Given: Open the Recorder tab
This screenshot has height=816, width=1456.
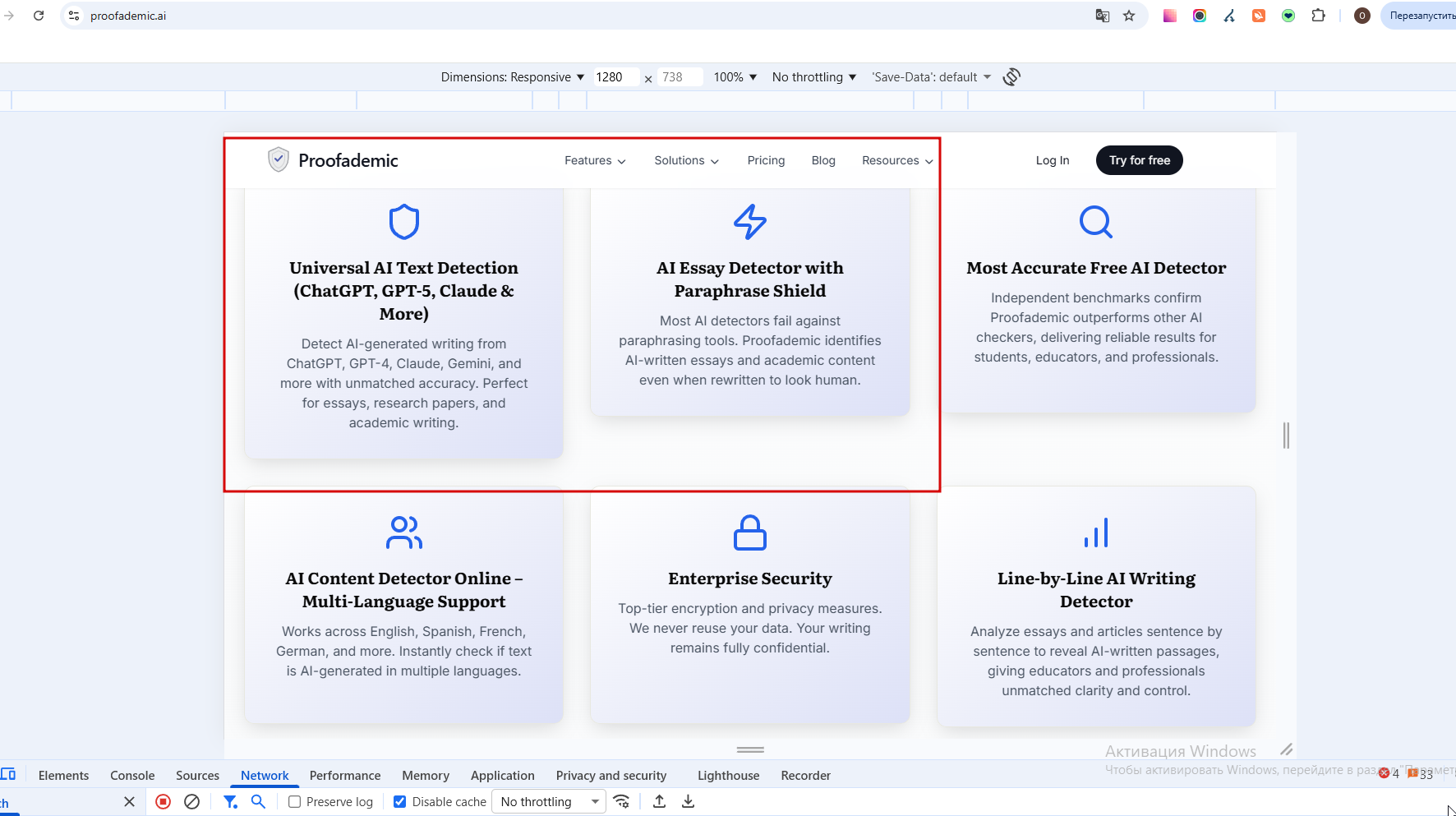Looking at the screenshot, I should click(805, 775).
